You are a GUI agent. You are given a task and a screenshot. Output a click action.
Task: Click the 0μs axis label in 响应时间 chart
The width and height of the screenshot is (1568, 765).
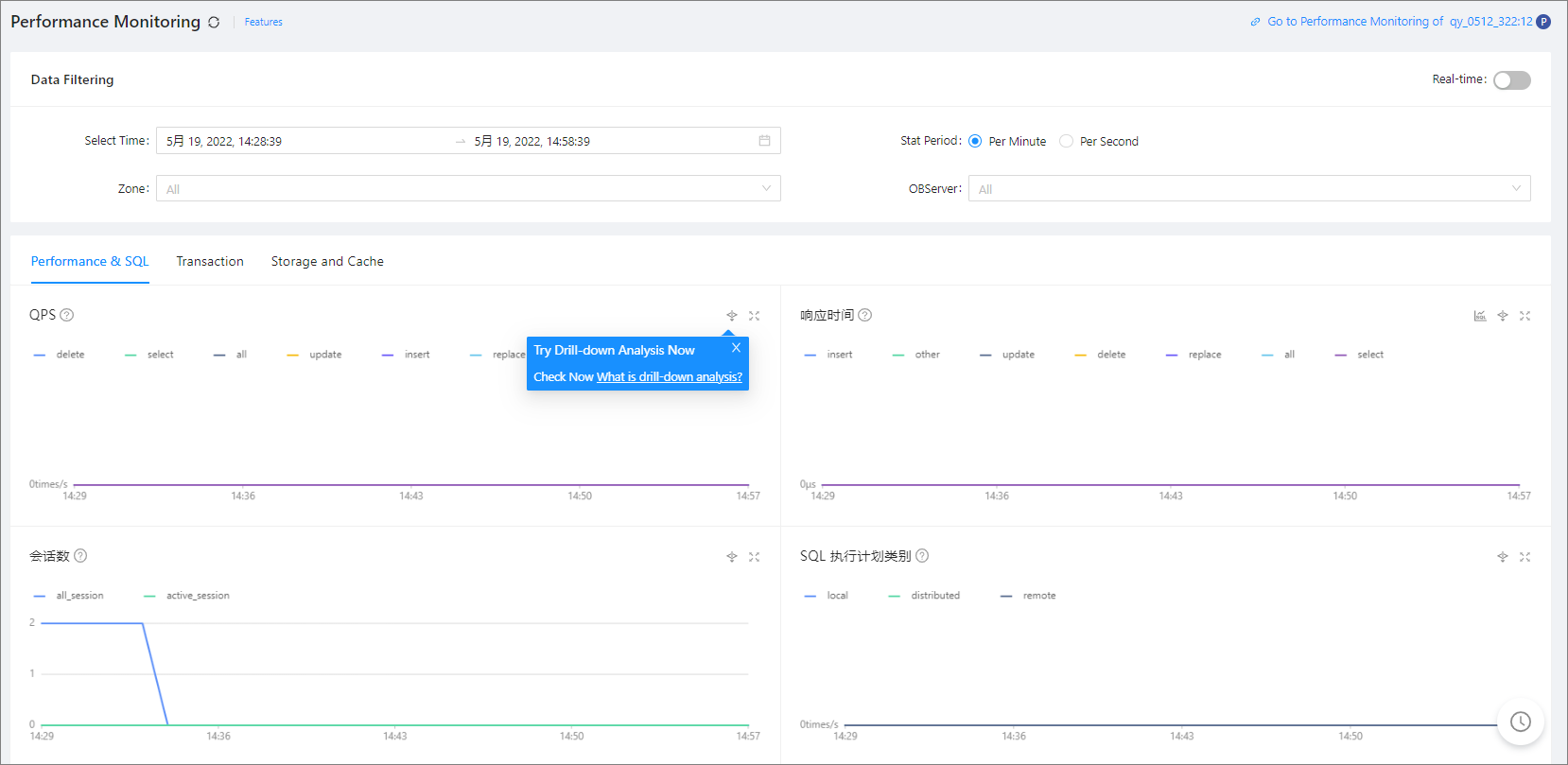pos(808,484)
